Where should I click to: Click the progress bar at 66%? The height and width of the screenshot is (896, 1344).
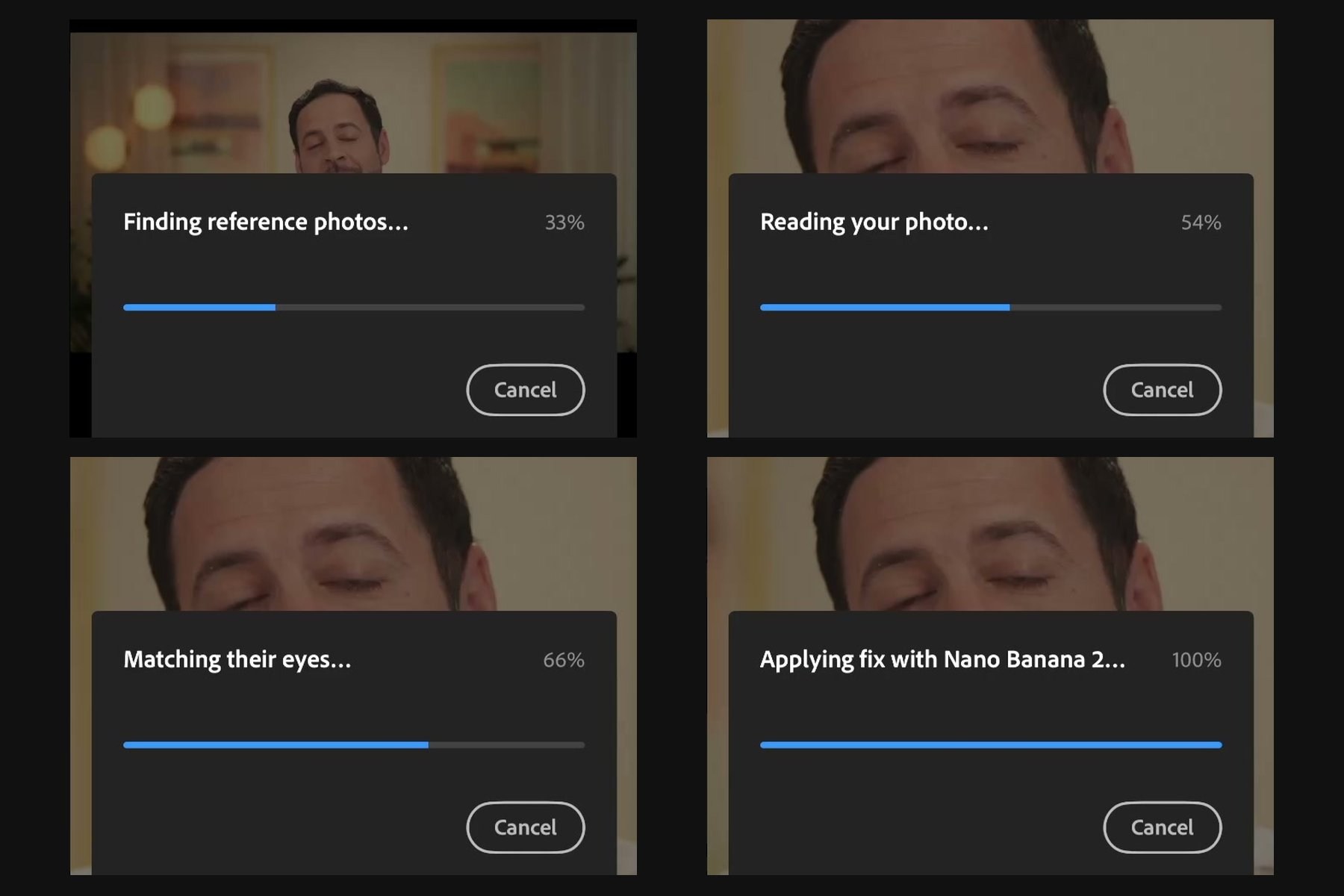354,745
